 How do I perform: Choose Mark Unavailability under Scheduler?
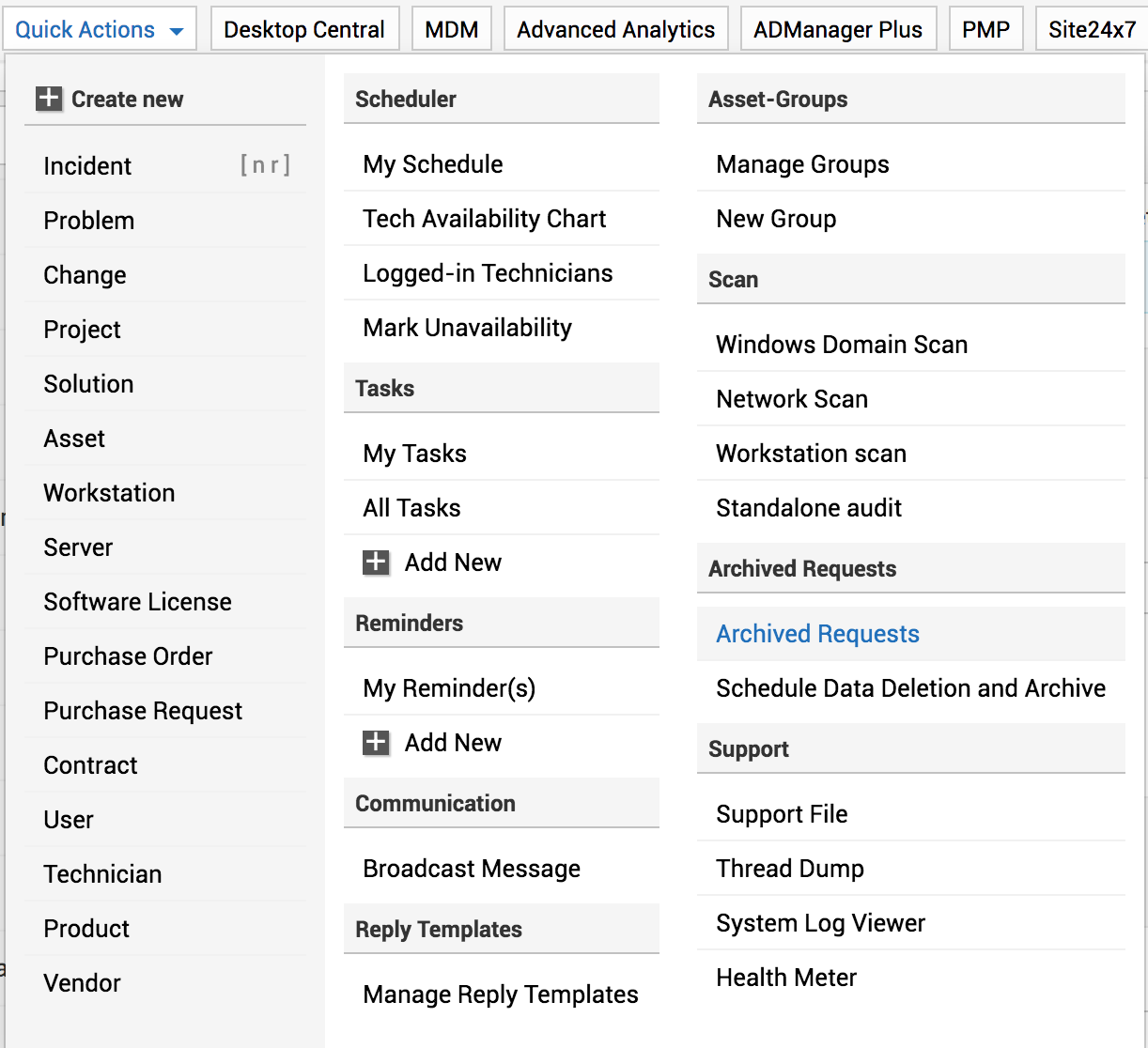pyautogui.click(x=467, y=328)
